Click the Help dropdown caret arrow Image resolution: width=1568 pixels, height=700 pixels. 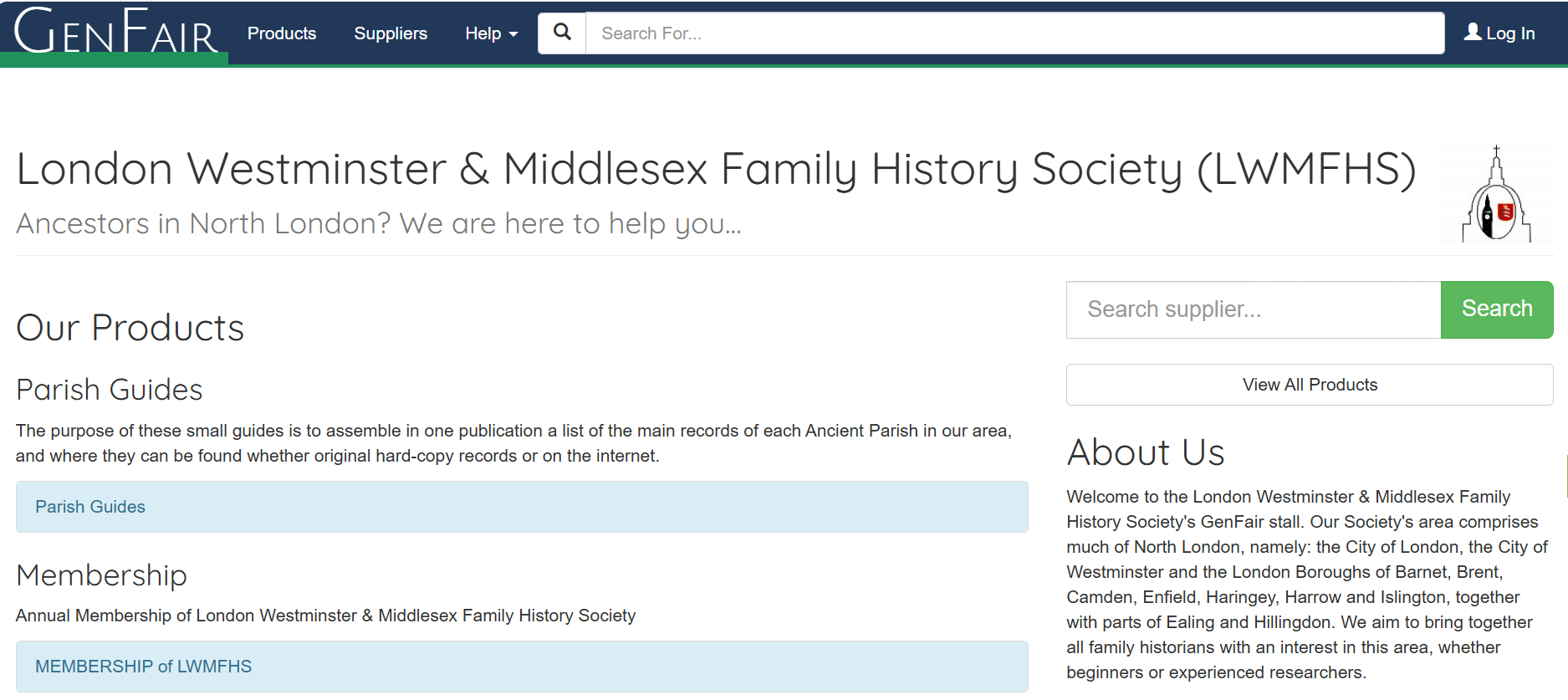513,34
